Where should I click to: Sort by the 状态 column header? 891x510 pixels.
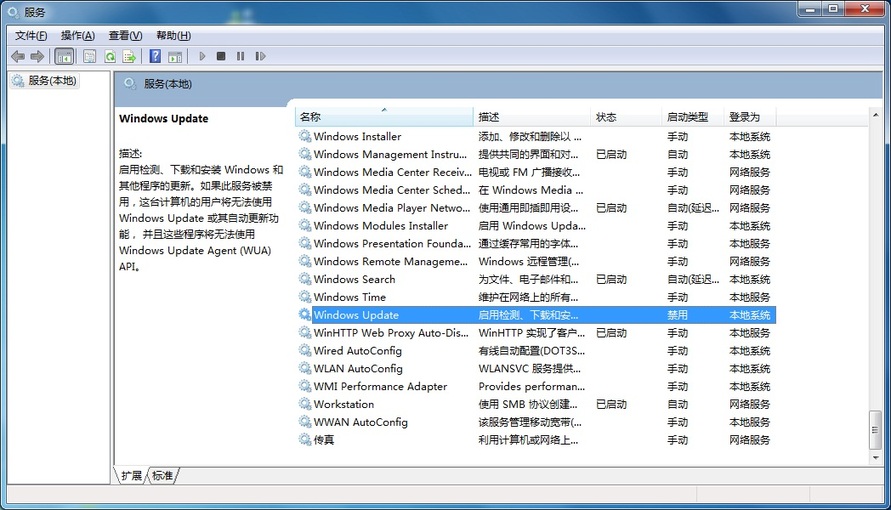(626, 117)
